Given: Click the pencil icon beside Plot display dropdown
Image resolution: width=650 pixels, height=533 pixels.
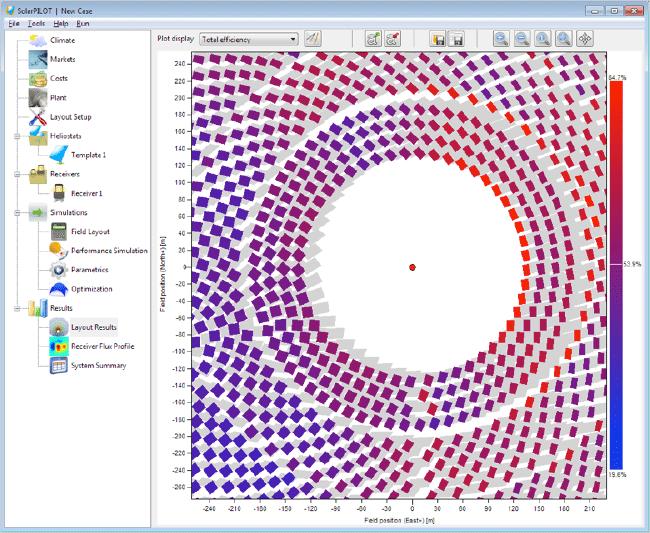Looking at the screenshot, I should 313,39.
